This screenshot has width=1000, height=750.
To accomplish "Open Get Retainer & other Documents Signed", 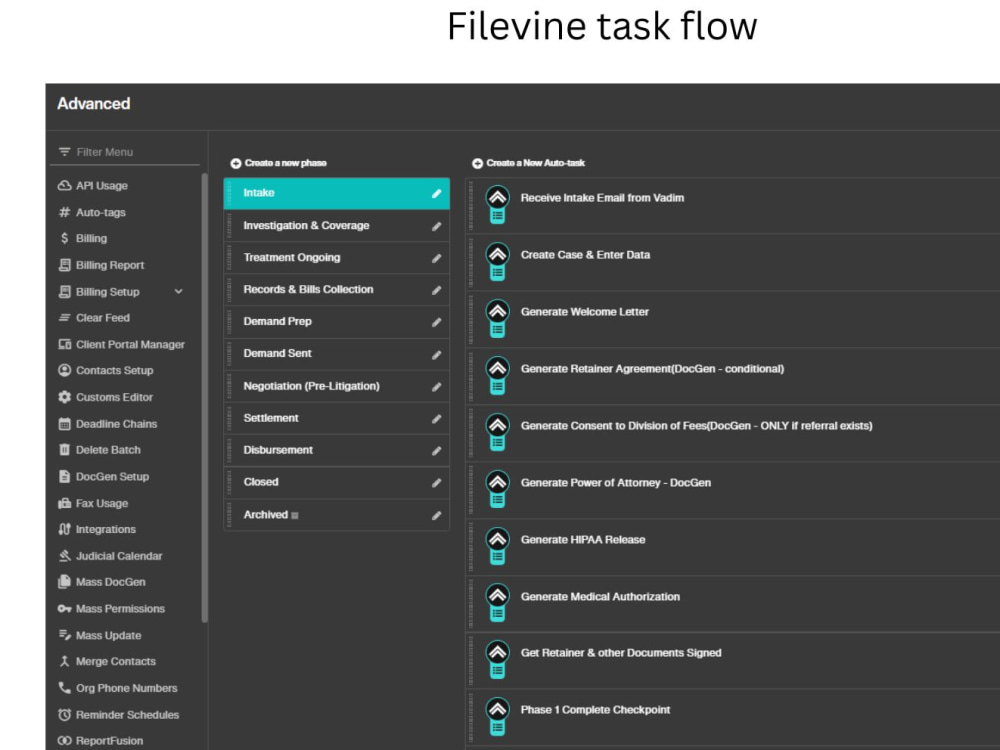I will (x=733, y=661).
